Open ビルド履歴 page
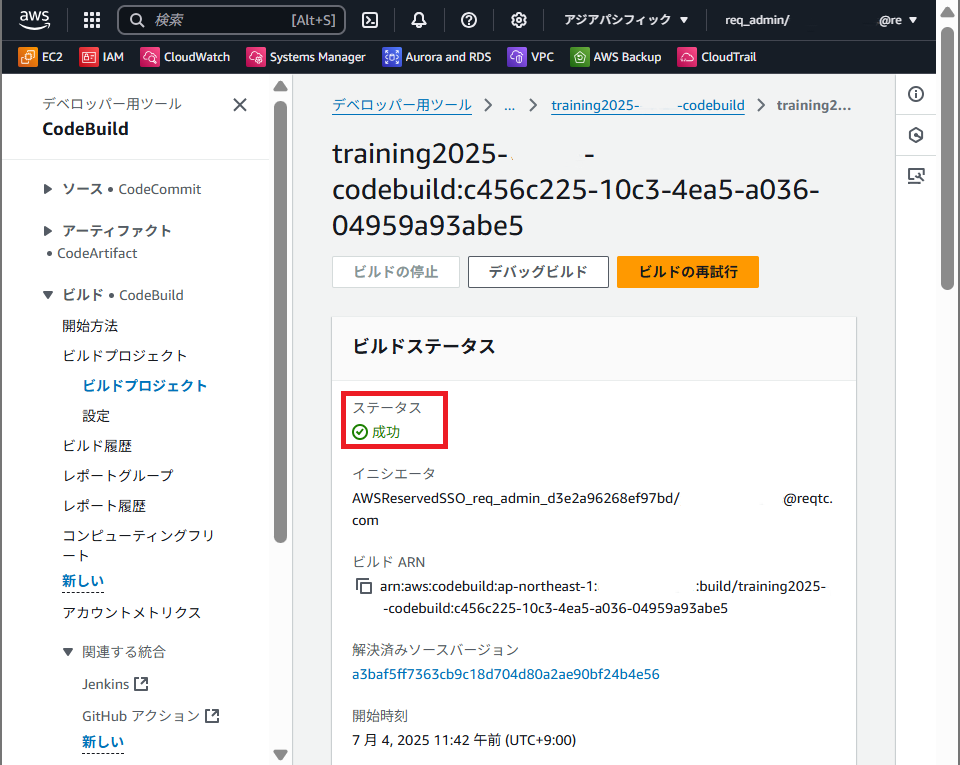This screenshot has width=960, height=765. (97, 446)
